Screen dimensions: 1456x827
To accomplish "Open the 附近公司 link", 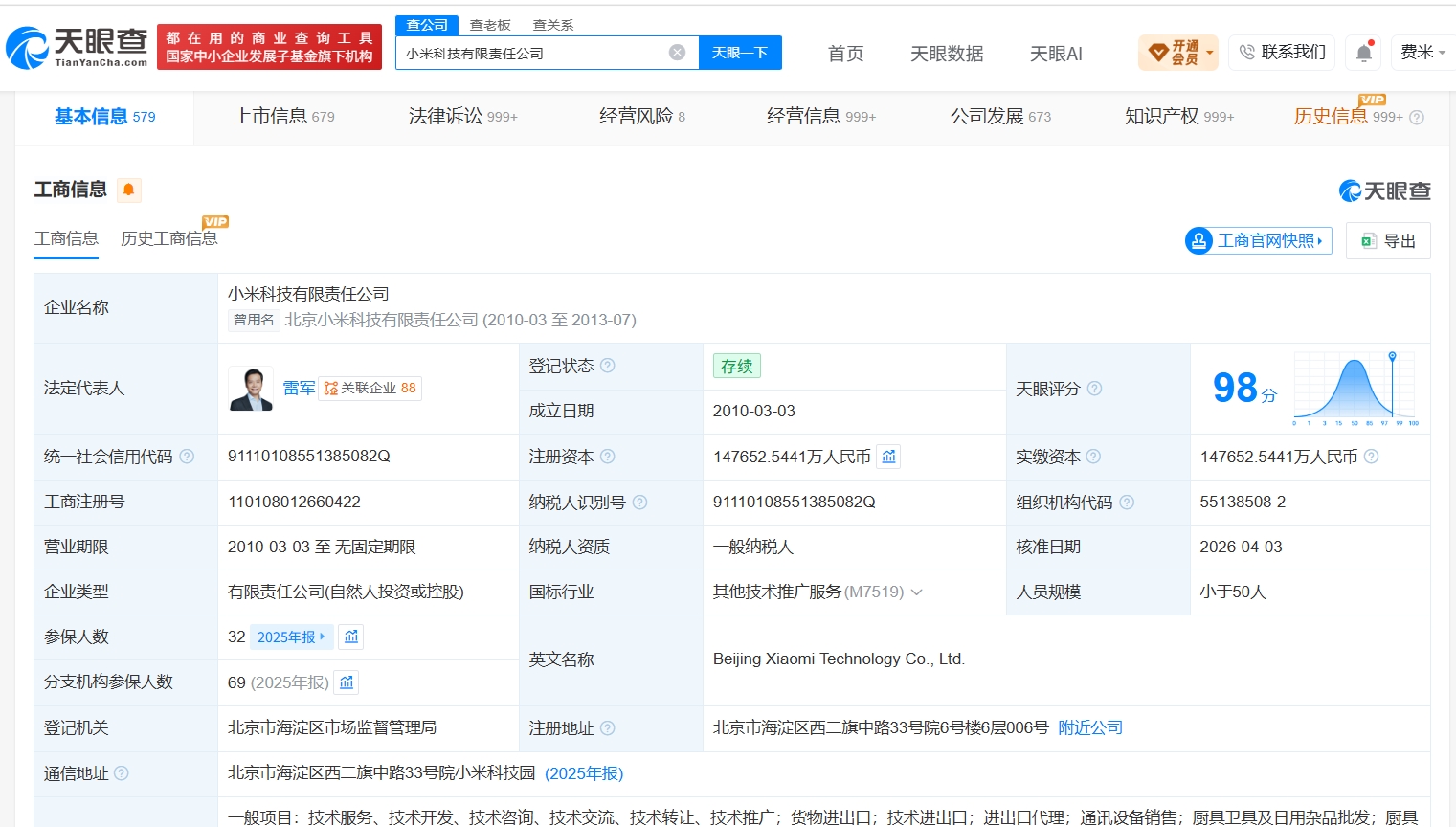I will pos(1090,727).
